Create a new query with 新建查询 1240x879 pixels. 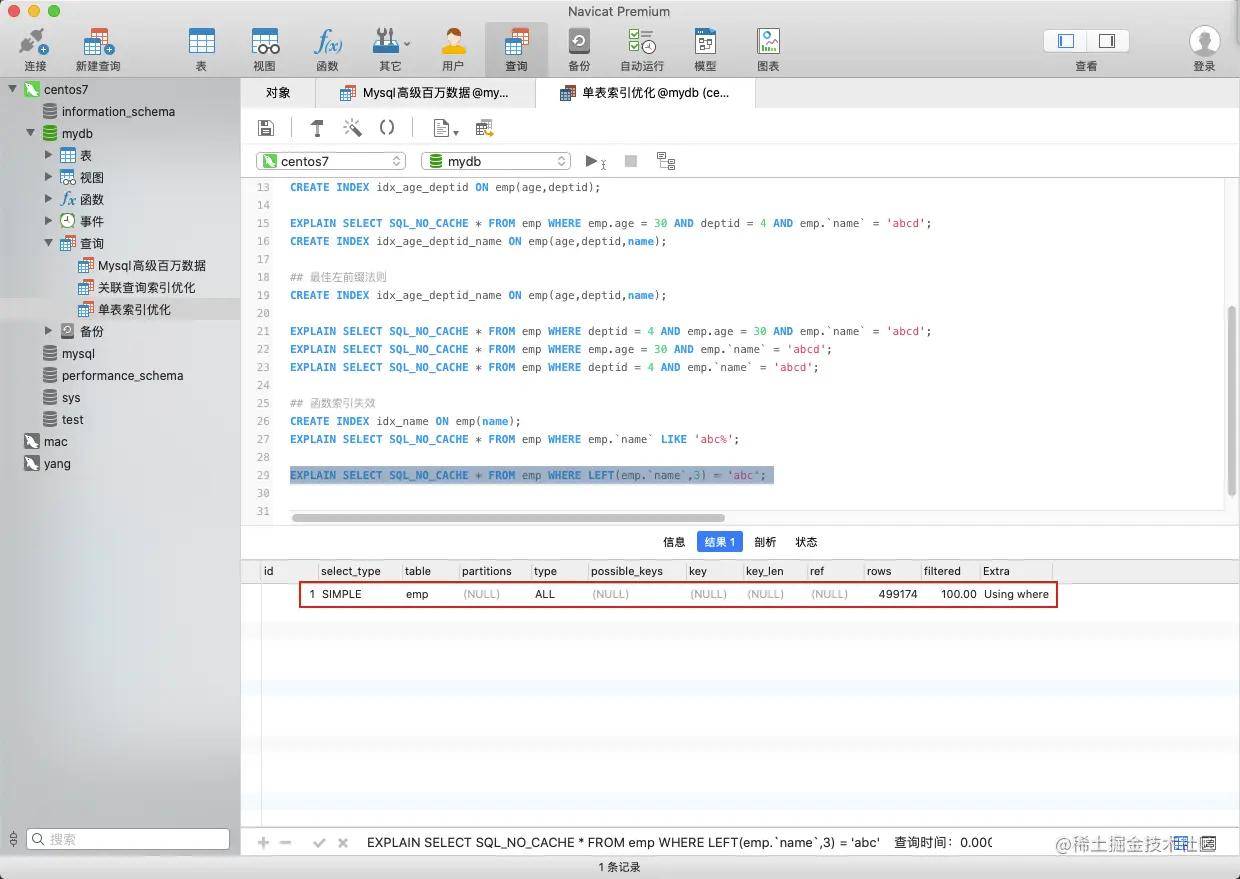(98, 49)
